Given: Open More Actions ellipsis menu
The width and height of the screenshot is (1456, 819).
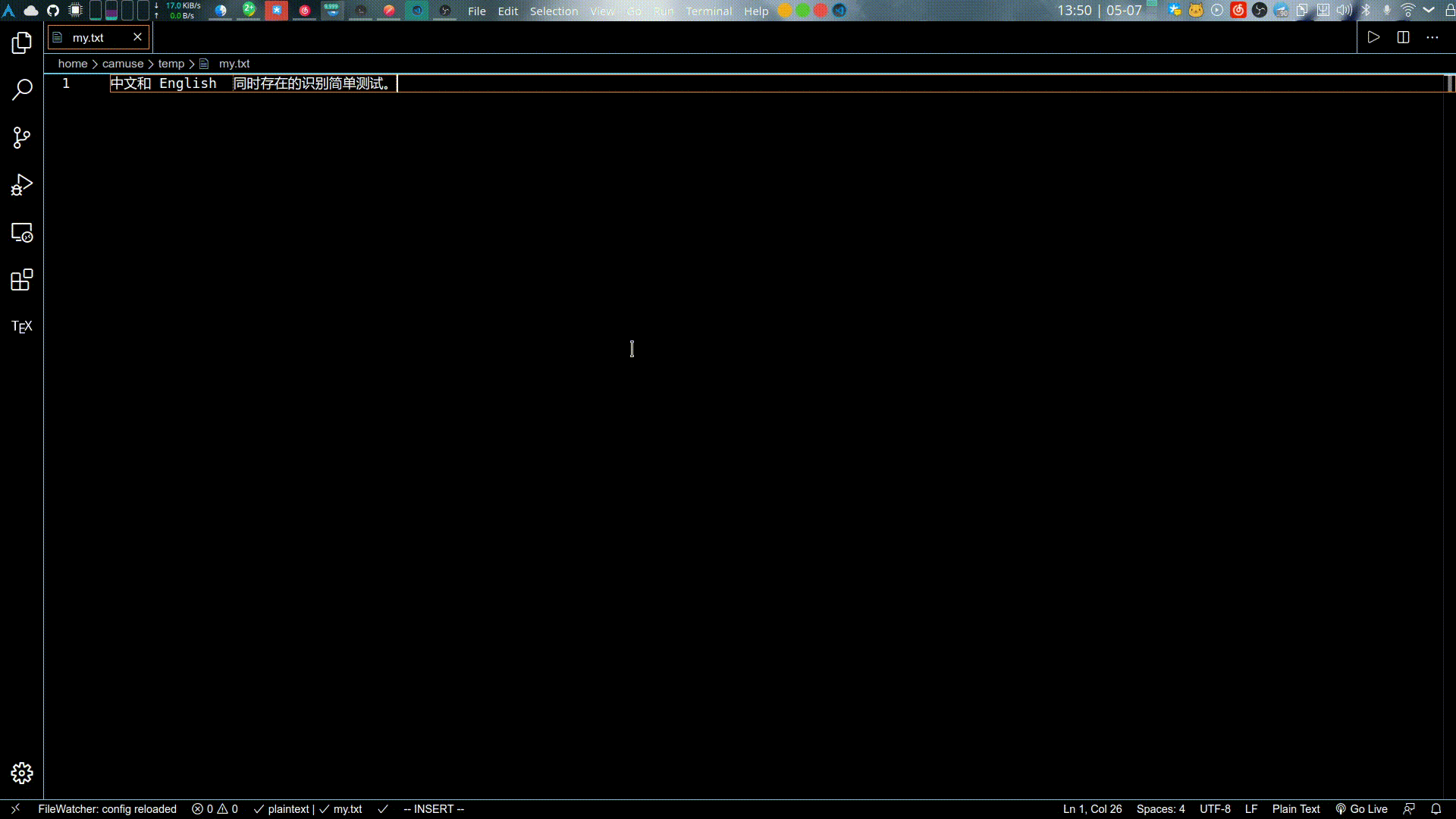Looking at the screenshot, I should pos(1432,37).
